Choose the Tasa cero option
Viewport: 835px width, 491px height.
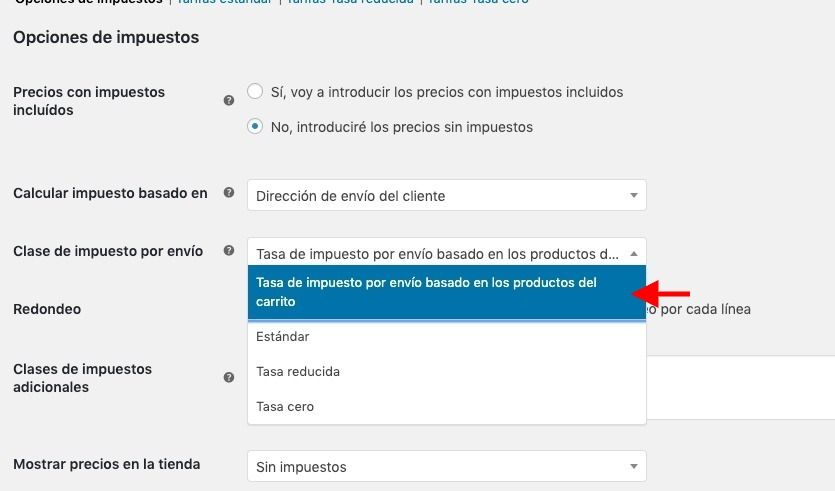447,407
